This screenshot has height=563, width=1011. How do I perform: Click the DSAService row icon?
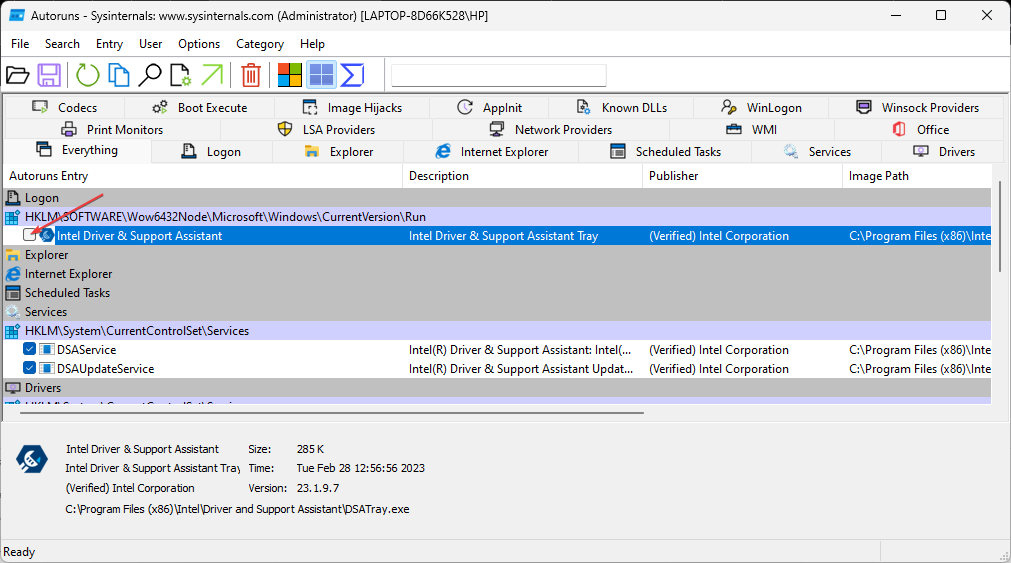46,350
